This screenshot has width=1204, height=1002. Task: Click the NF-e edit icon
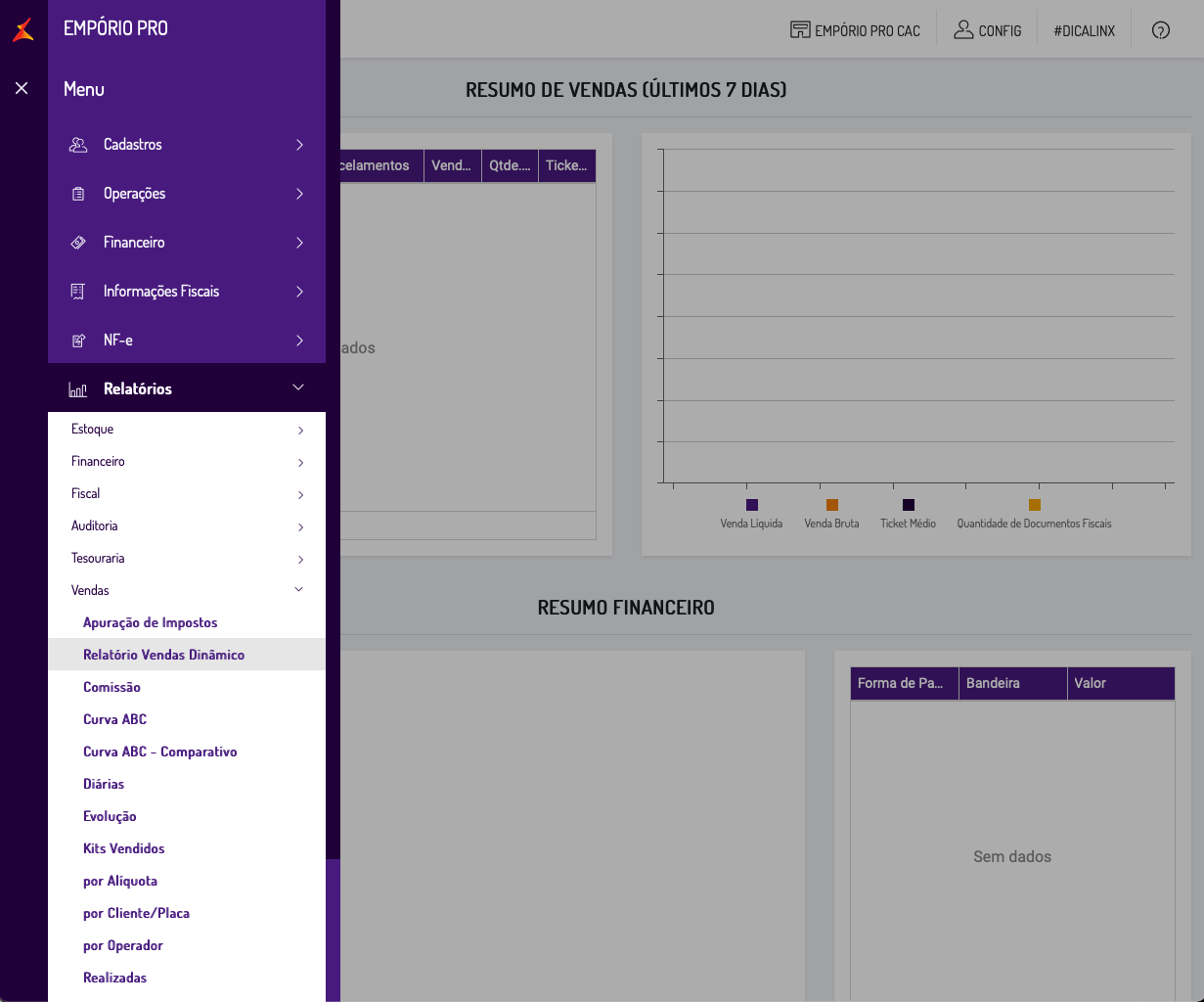[78, 341]
